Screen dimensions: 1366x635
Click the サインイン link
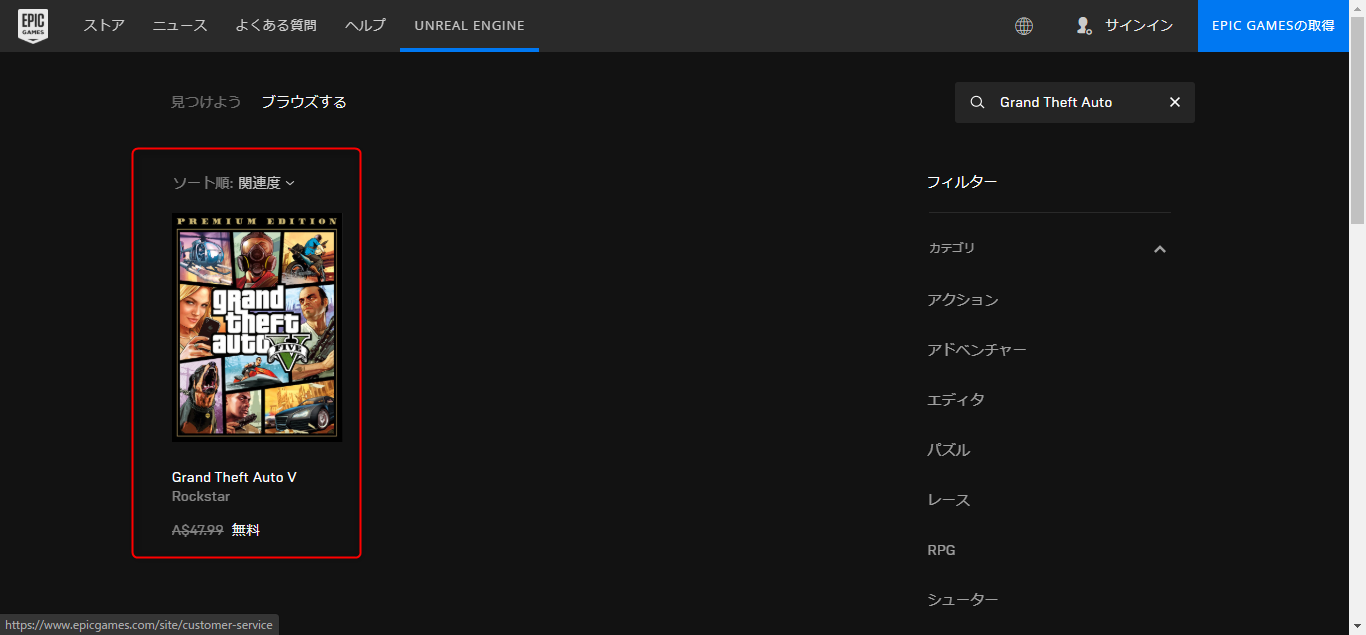coord(1139,26)
